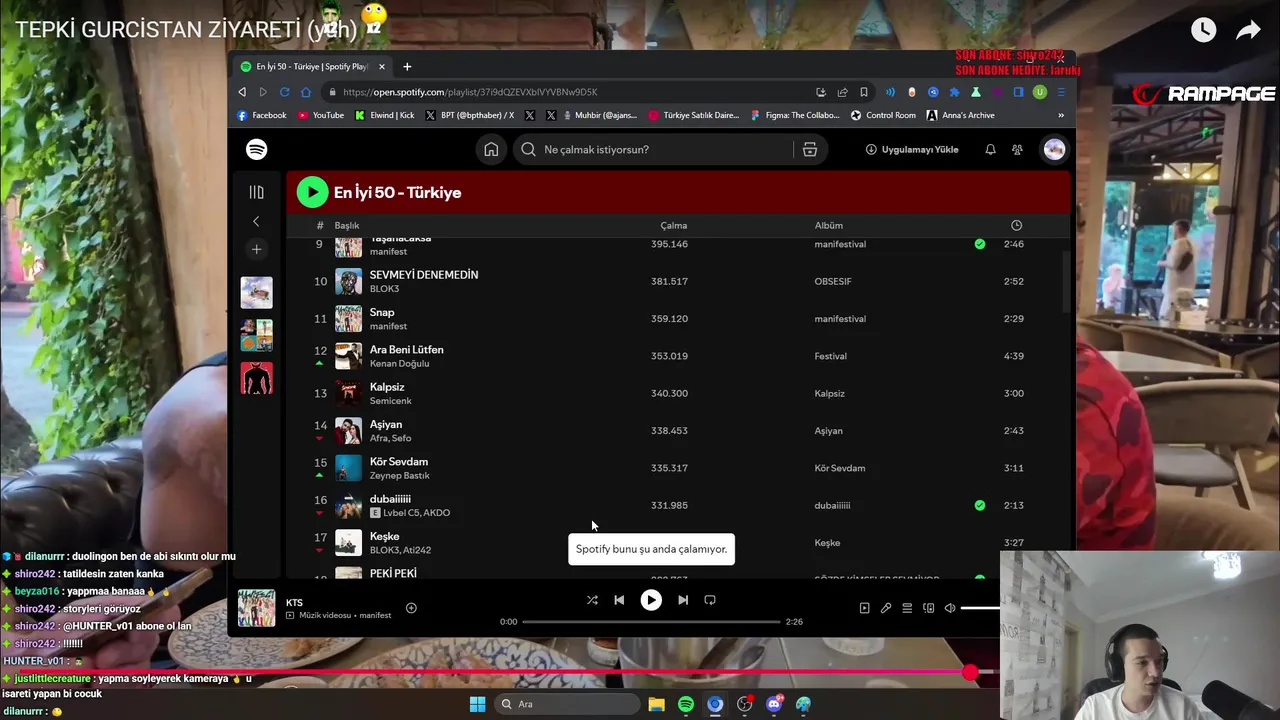The height and width of the screenshot is (720, 1280).
Task: Go to Spotify home
Action: 491,149
